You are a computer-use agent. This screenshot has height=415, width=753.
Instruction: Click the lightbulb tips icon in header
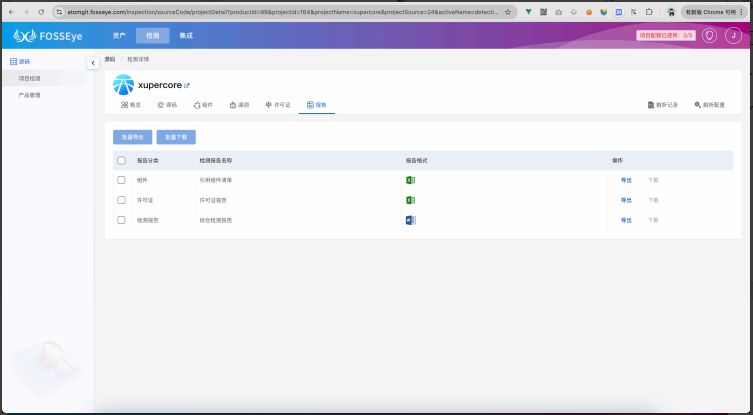(x=709, y=36)
